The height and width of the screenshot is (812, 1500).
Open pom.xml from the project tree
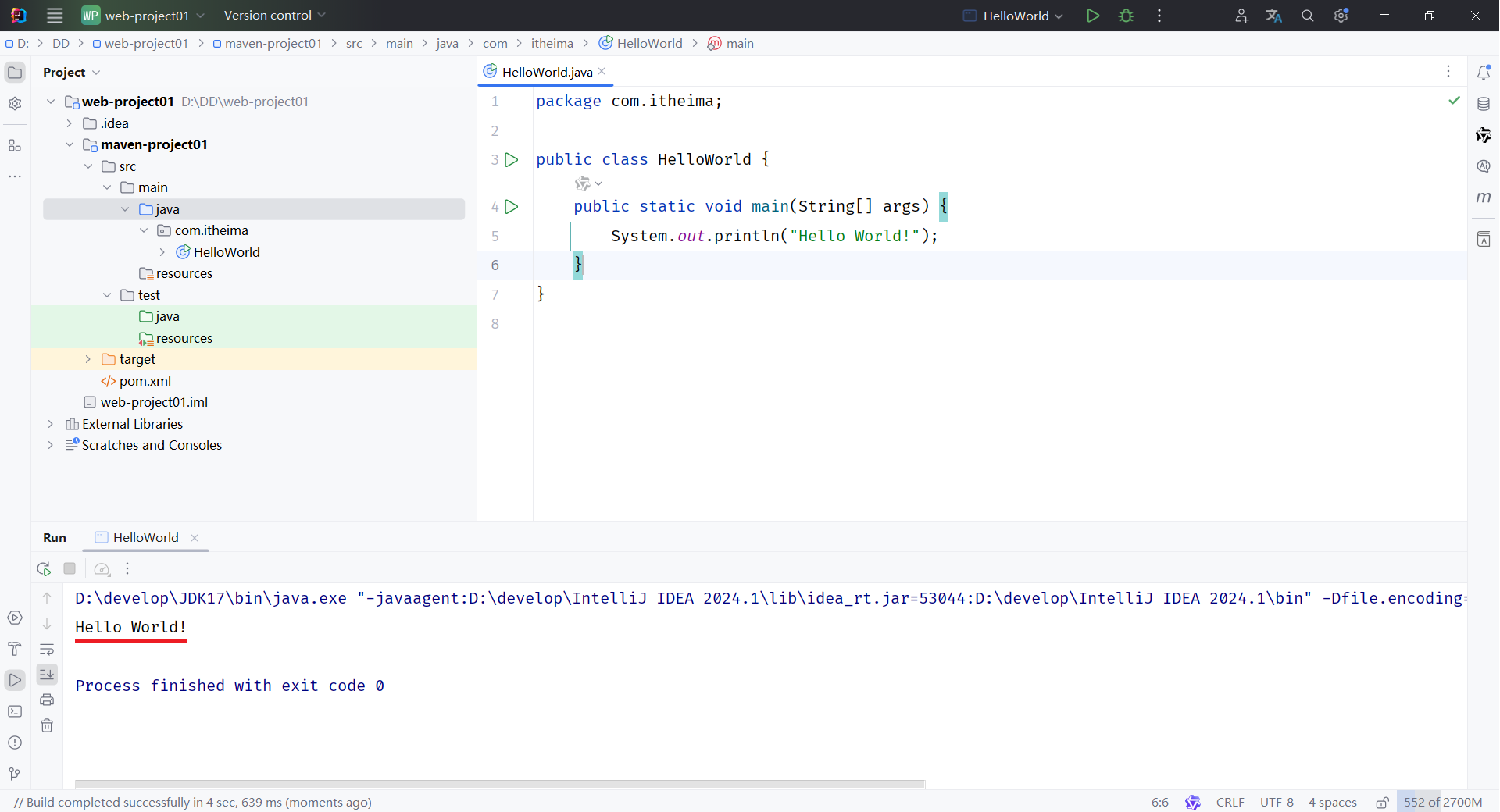145,381
